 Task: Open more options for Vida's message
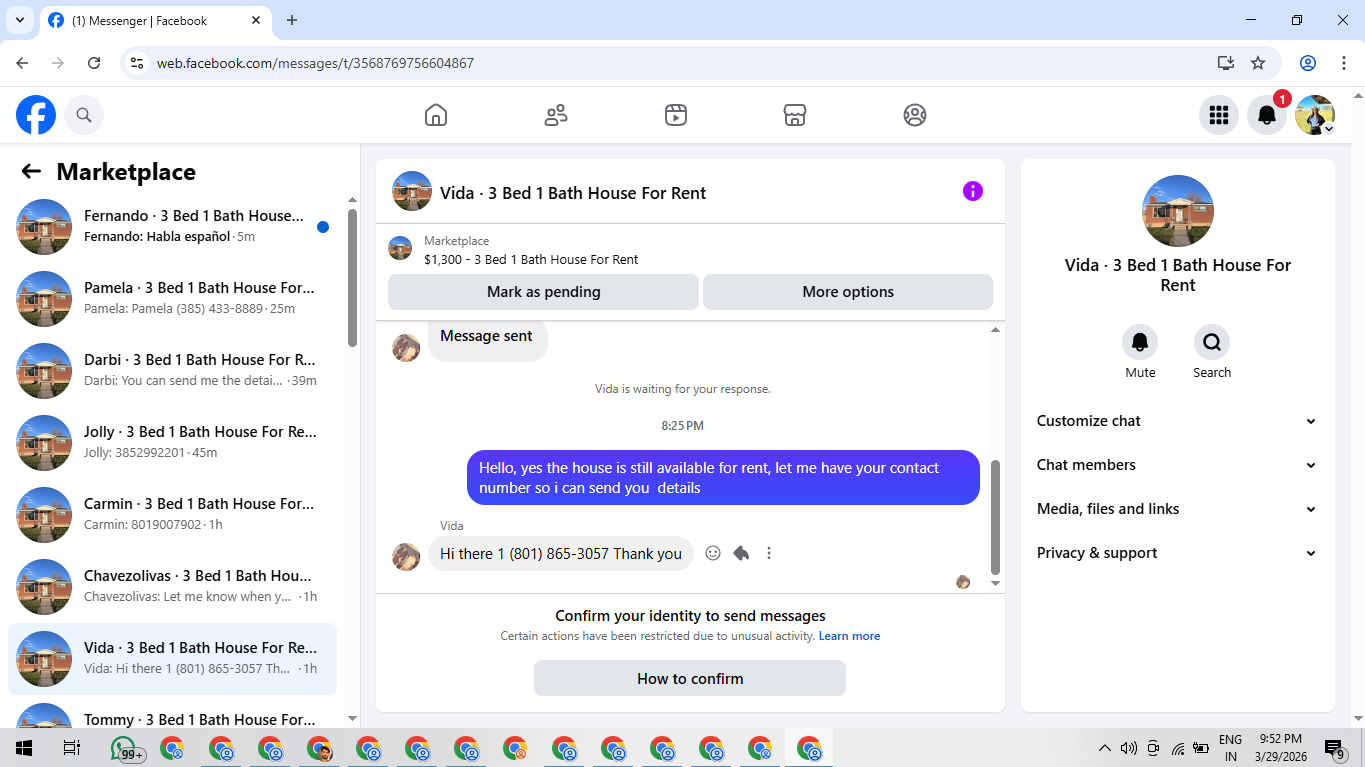pyautogui.click(x=769, y=553)
